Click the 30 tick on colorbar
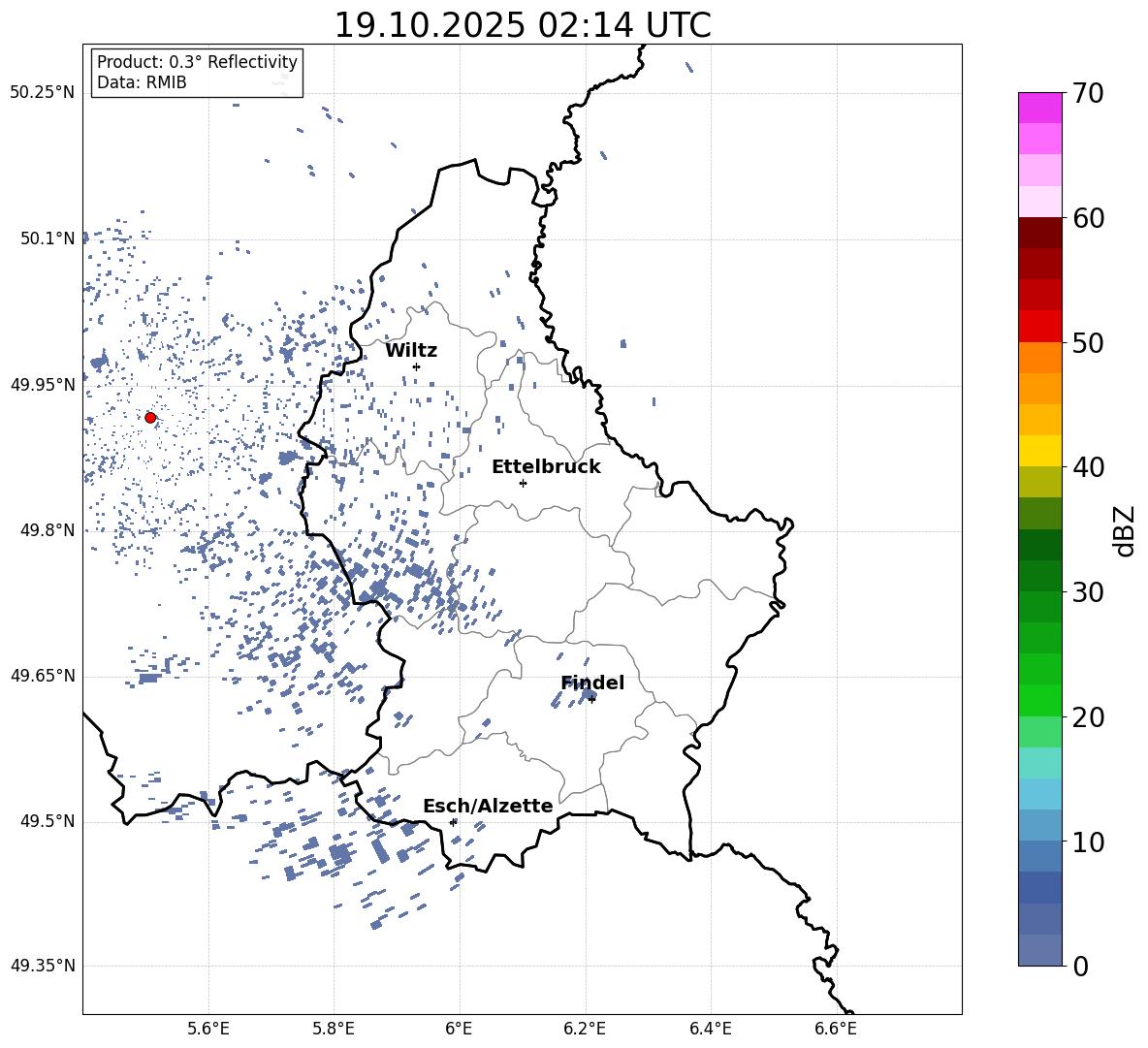 click(x=1087, y=592)
